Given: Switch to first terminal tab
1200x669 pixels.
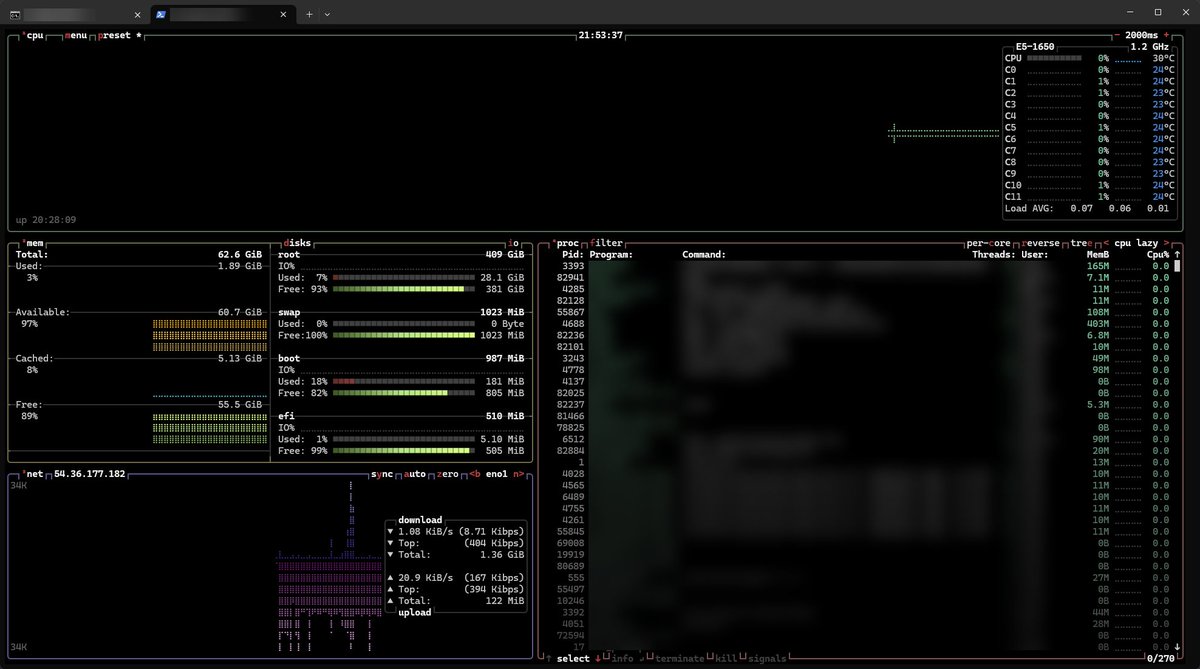Looking at the screenshot, I should click(75, 14).
